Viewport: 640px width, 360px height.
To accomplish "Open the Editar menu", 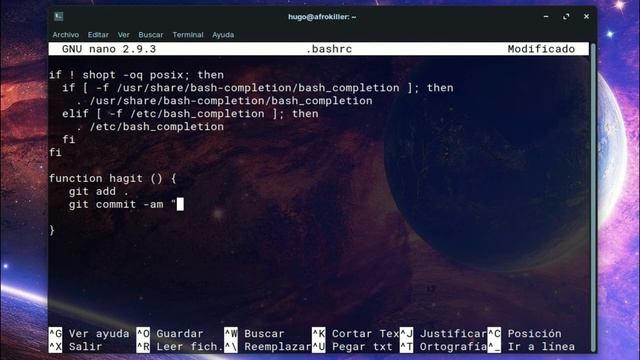I will [98, 35].
